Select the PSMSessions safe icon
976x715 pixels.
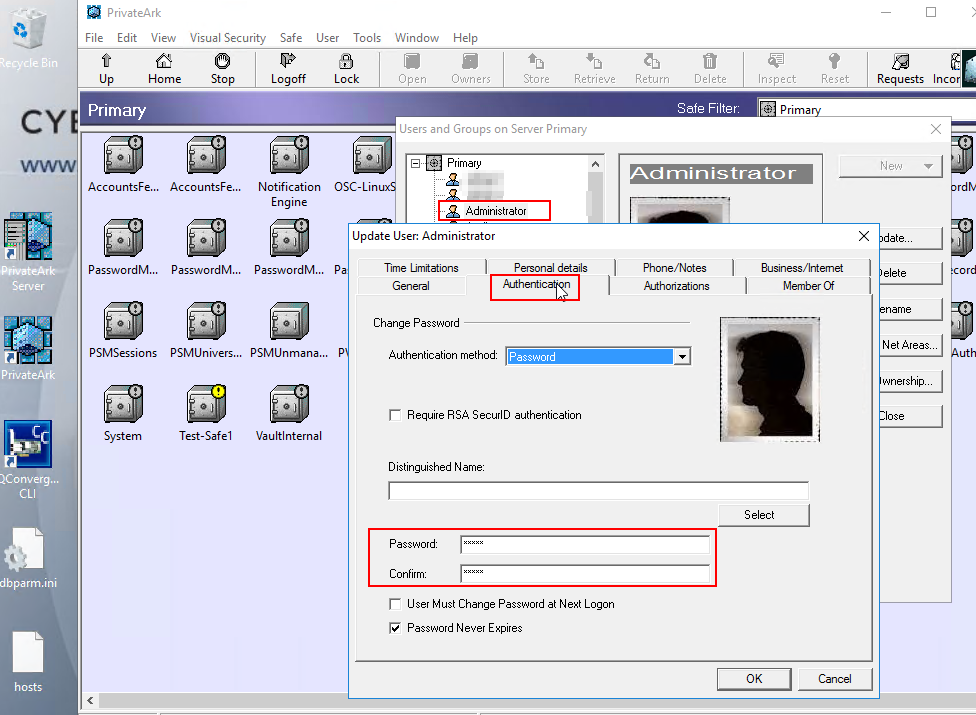pos(123,321)
